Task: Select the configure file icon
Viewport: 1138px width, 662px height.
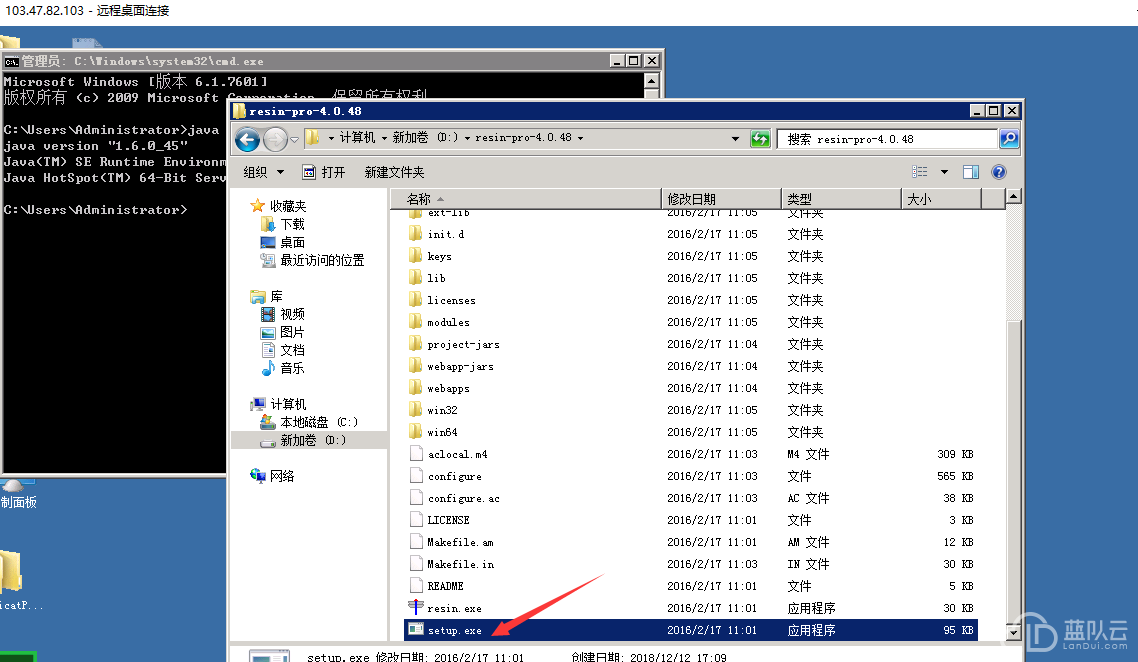Action: 416,475
